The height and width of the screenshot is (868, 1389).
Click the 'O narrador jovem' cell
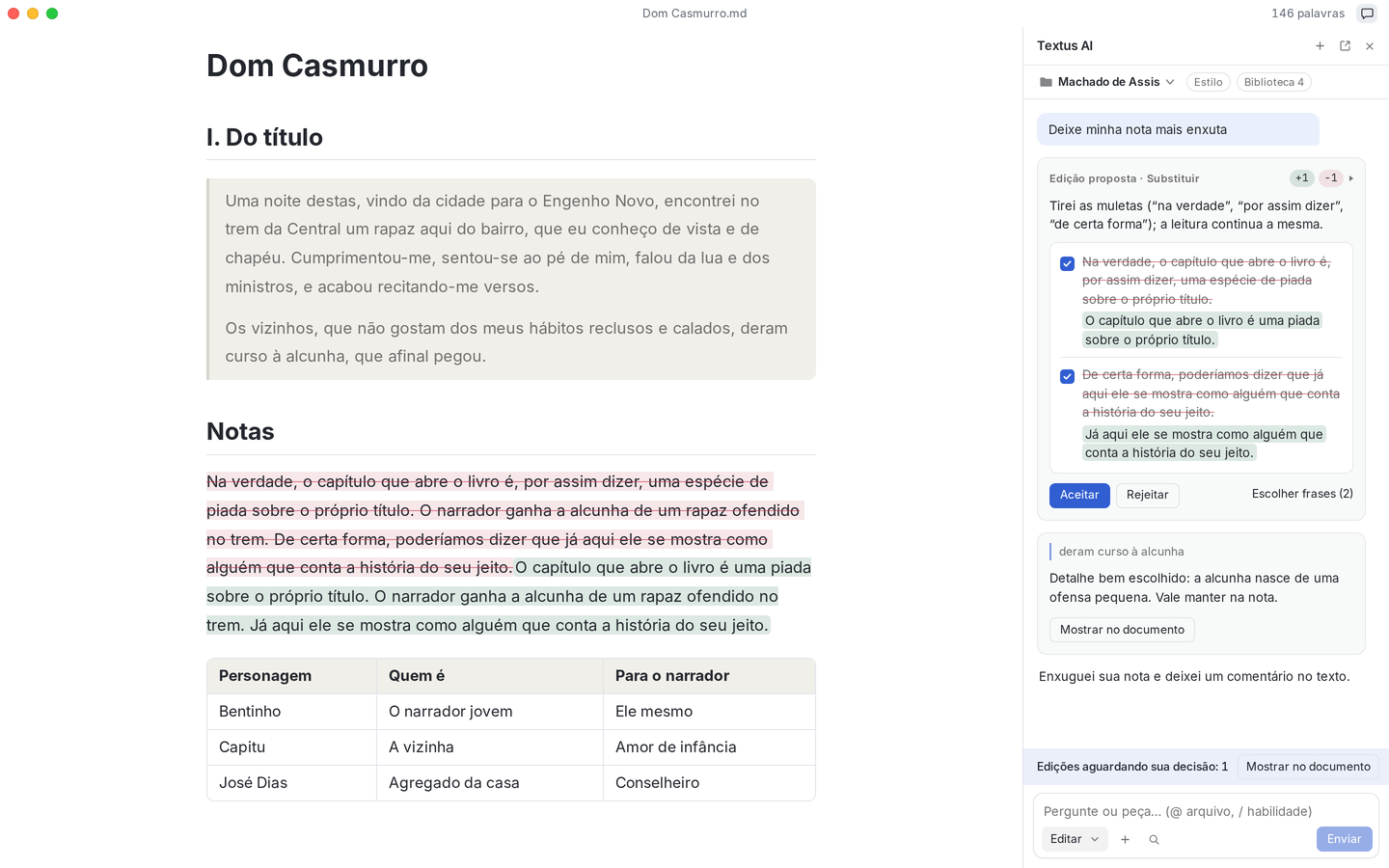490,712
